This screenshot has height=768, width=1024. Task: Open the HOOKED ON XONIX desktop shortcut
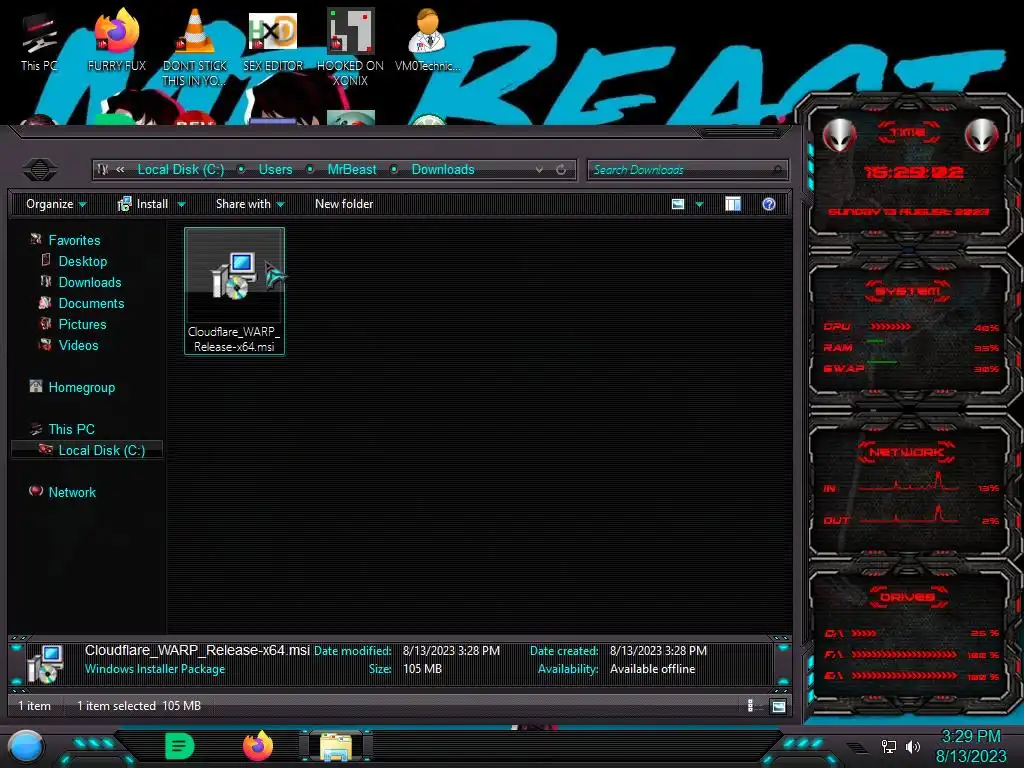[x=350, y=47]
